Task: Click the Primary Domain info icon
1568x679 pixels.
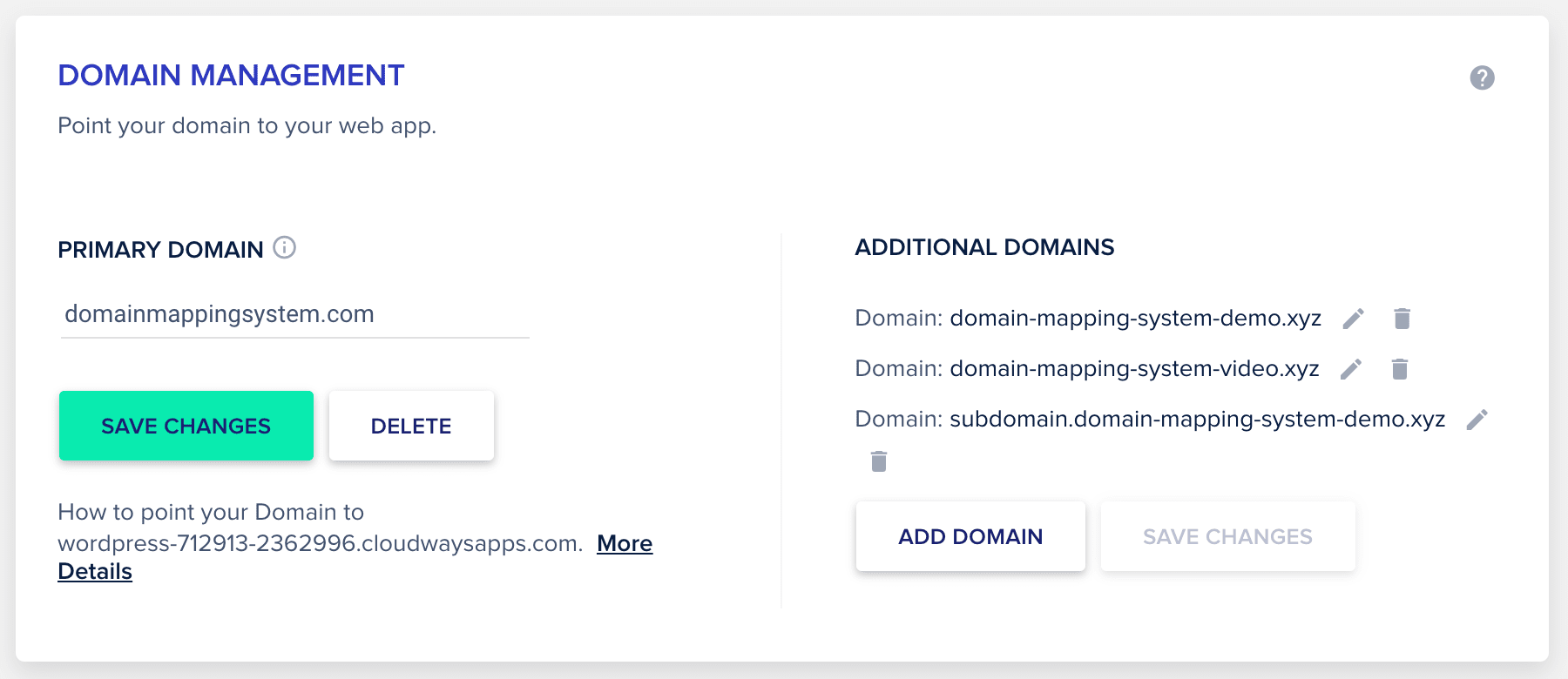Action: (285, 248)
